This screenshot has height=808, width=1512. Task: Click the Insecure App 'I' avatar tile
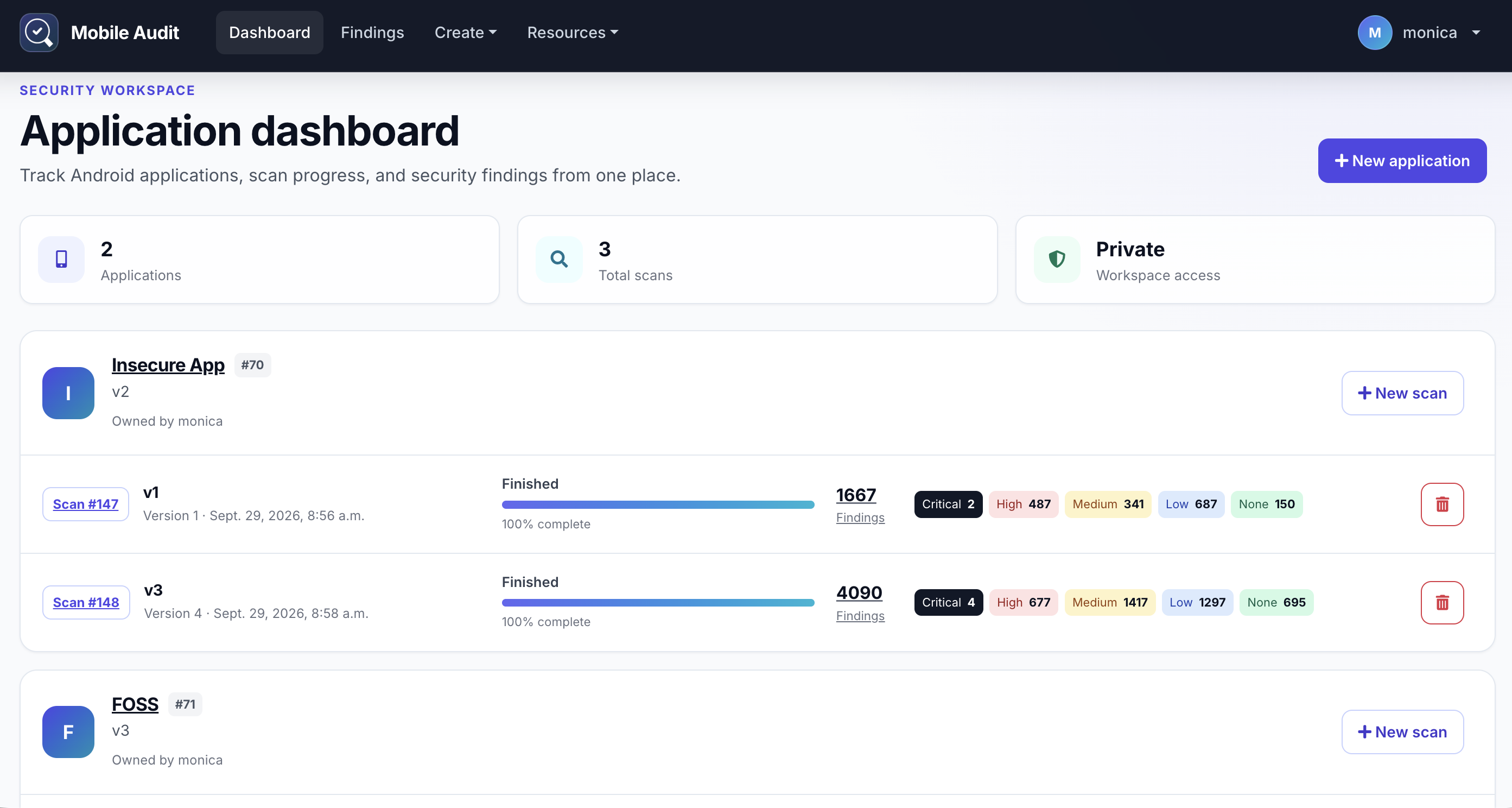click(x=68, y=393)
